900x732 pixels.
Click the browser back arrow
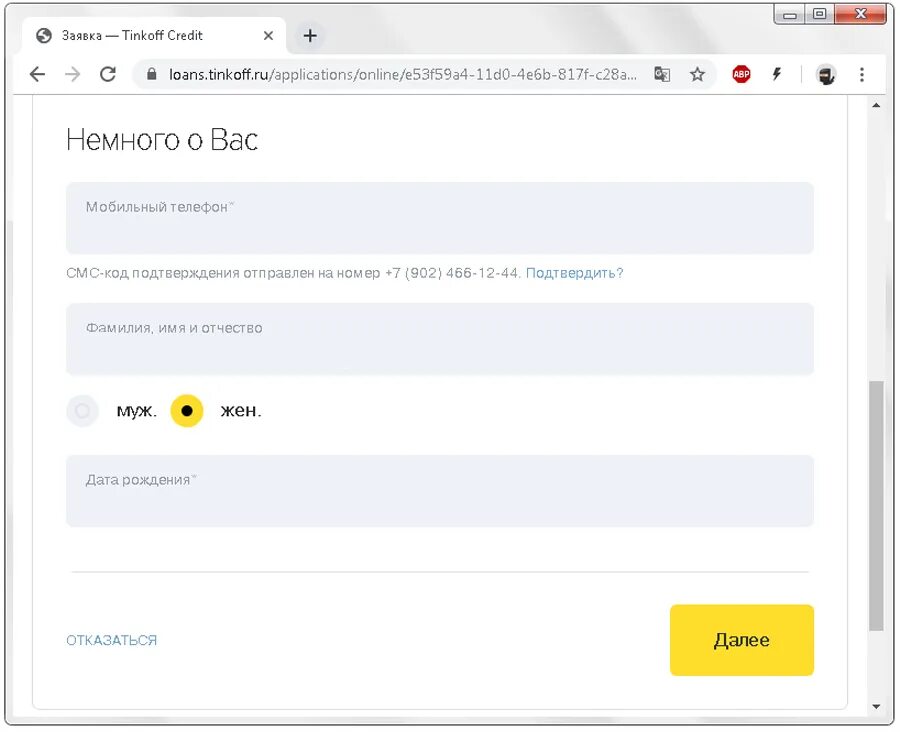pos(37,75)
